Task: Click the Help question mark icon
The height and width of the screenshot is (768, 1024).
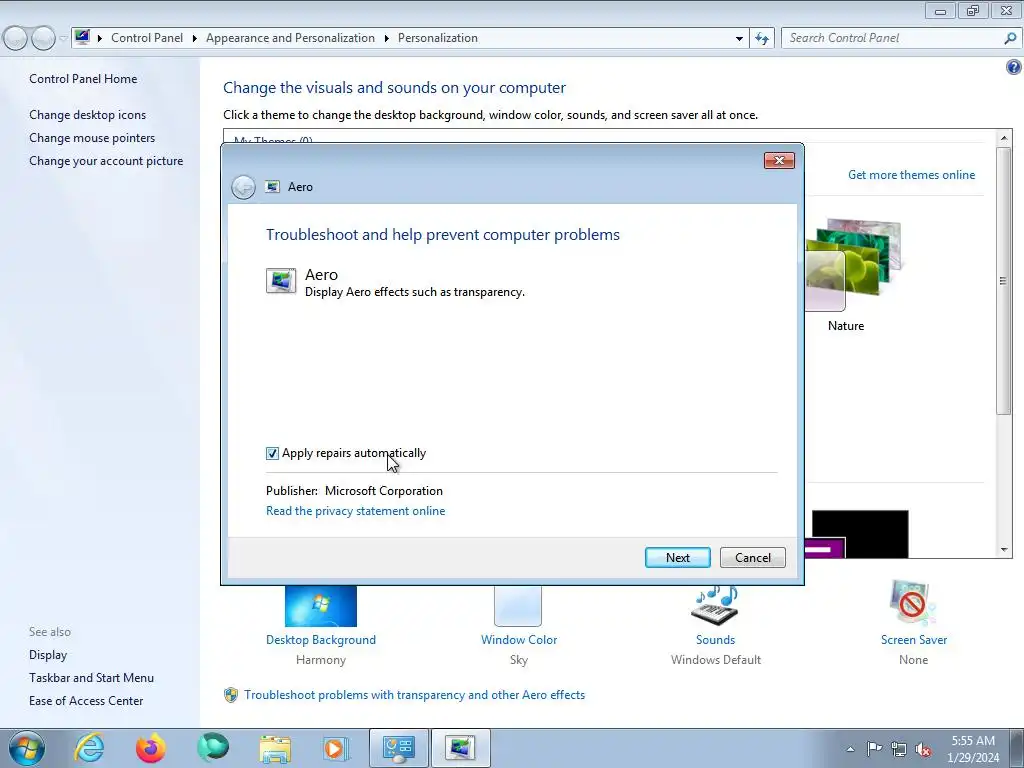Action: point(1014,67)
